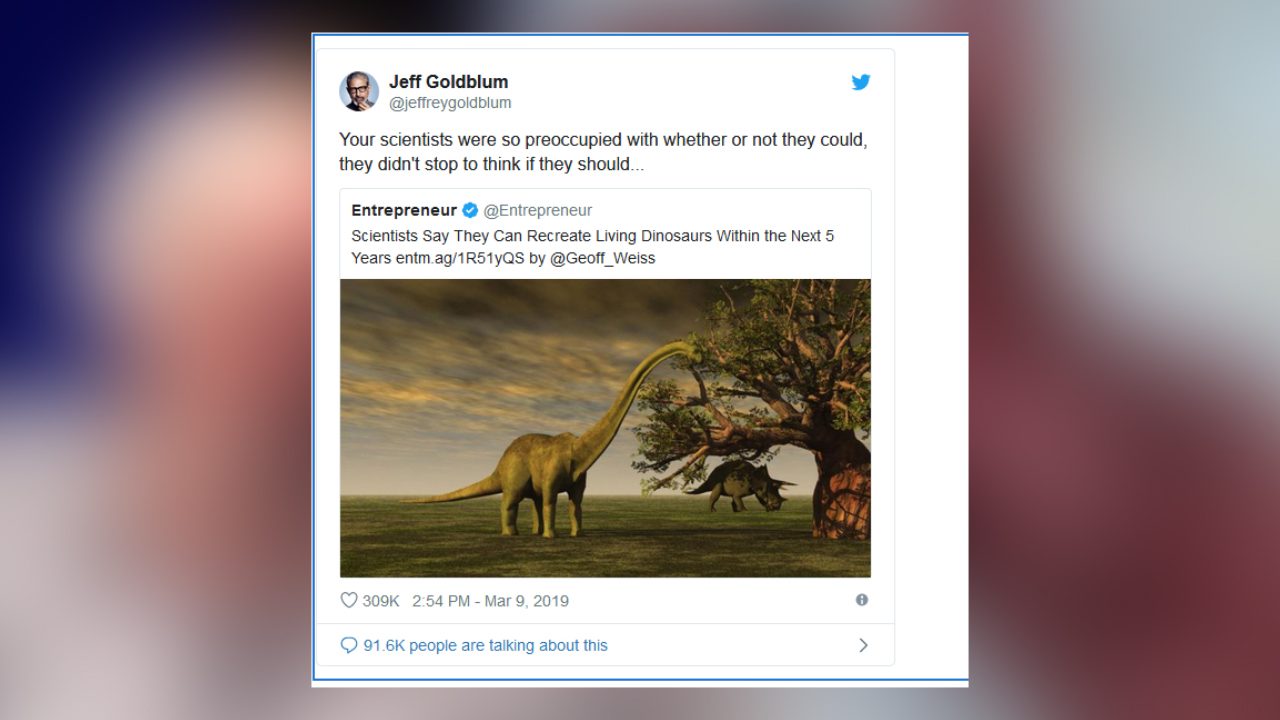Screen dimensions: 1280x720
Task: Click the Twitter bird logo icon
Action: pos(861,82)
